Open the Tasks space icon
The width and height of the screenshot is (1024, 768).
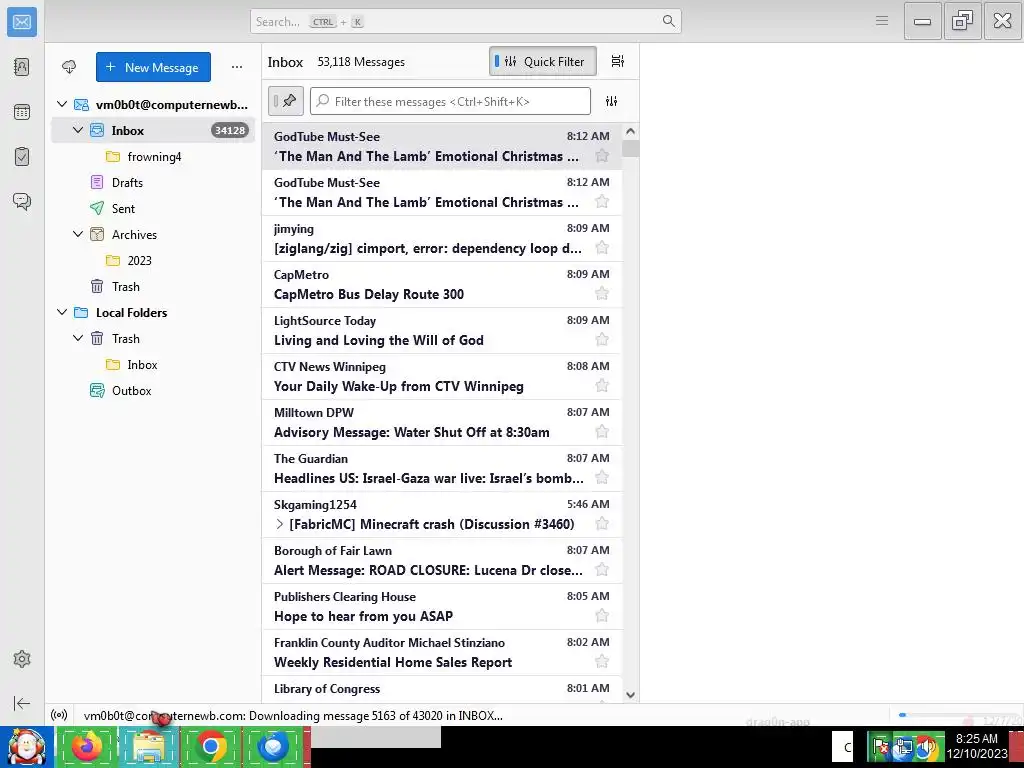[x=22, y=157]
